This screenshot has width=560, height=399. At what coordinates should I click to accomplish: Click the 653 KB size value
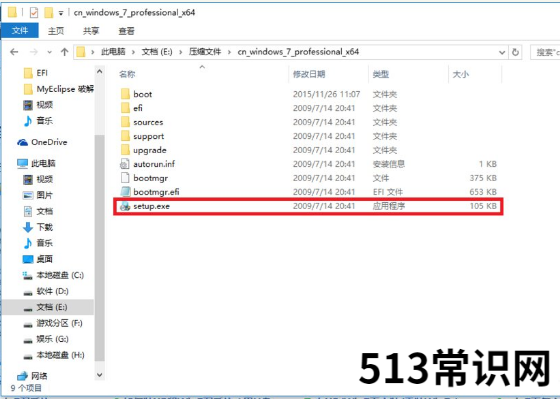point(483,192)
